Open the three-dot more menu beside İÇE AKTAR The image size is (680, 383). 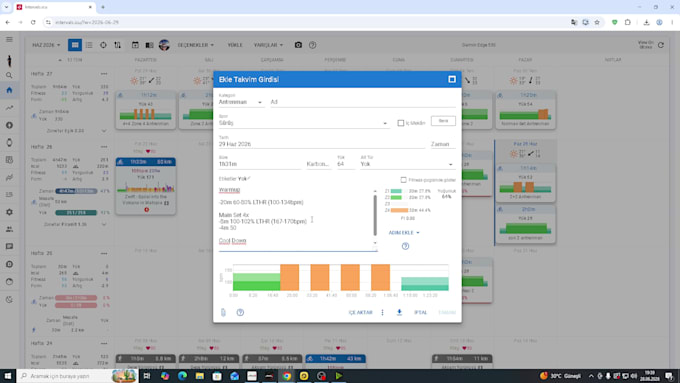click(382, 312)
